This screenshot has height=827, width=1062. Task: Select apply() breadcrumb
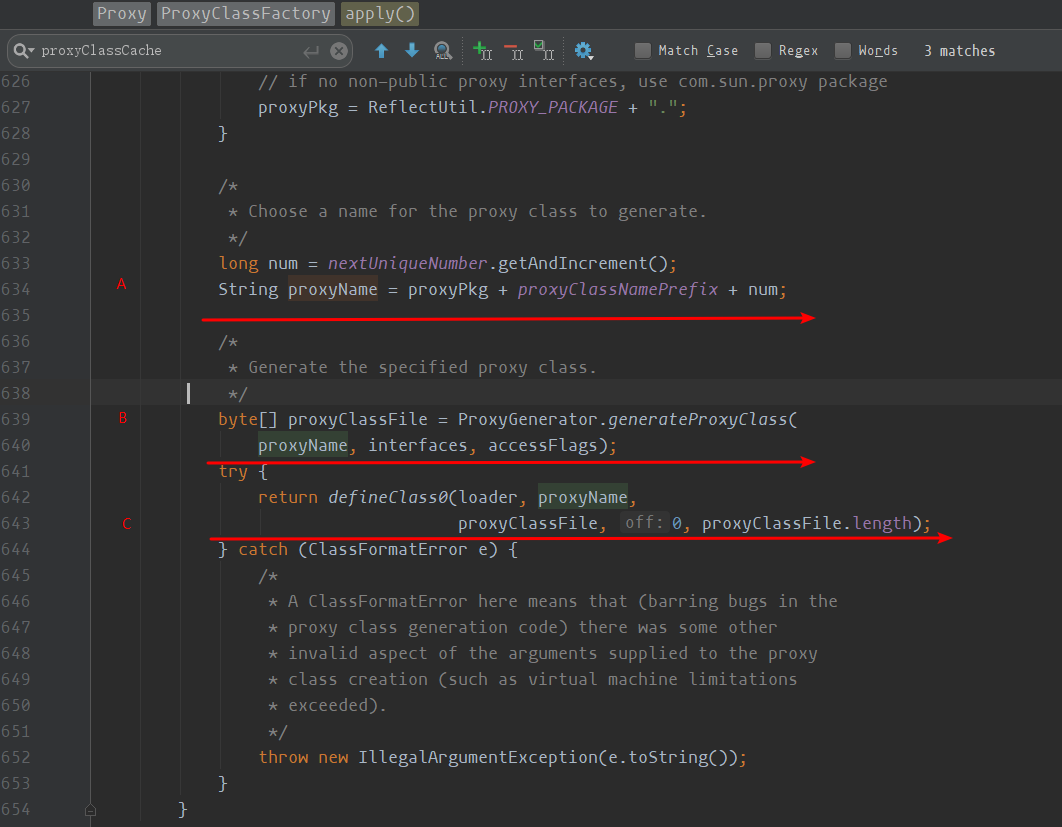[x=380, y=14]
